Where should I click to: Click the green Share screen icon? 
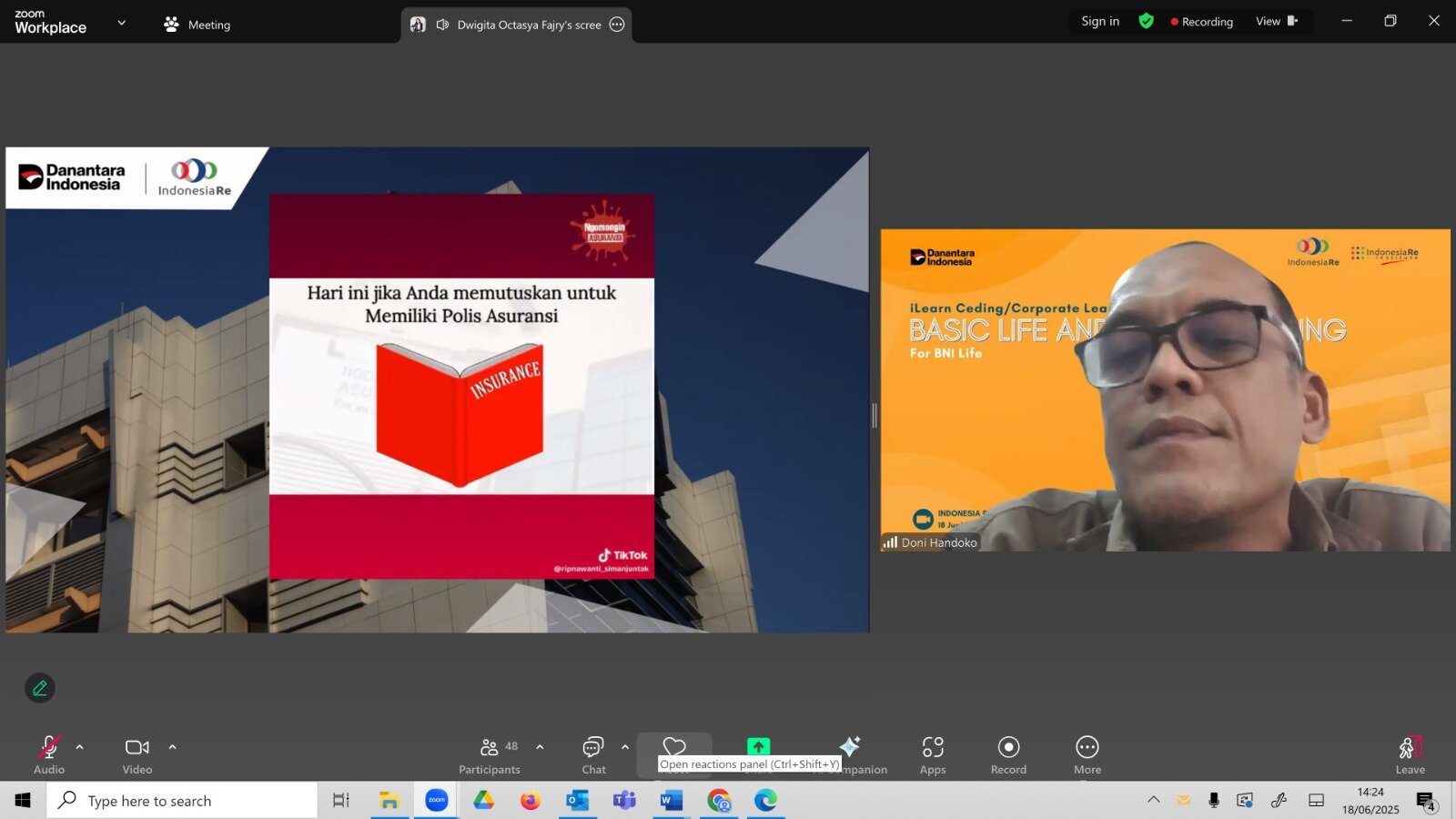click(758, 746)
